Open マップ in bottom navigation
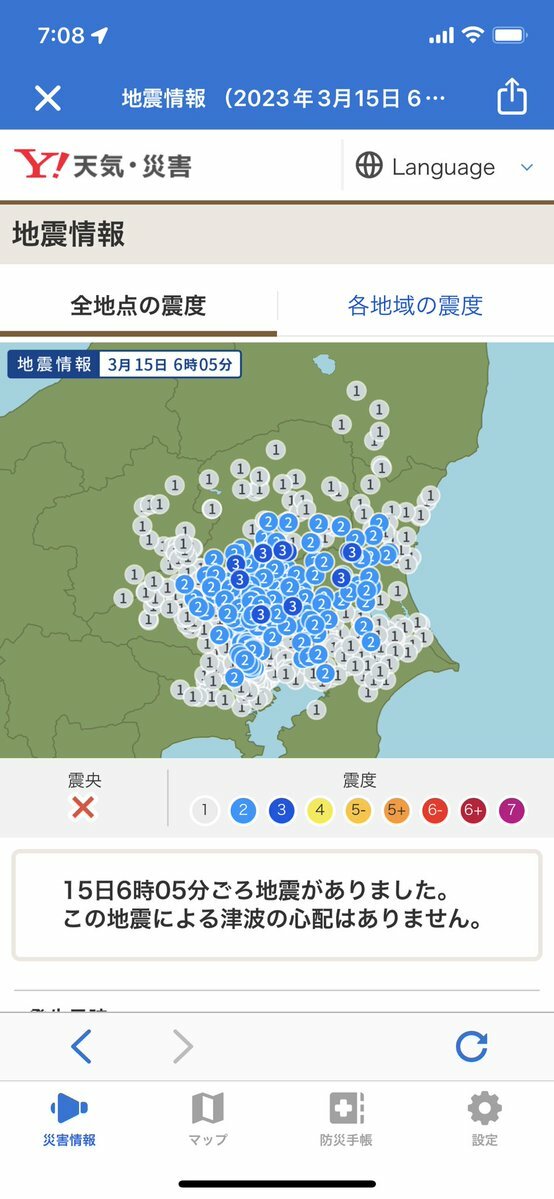Screen dimensions: 554x1199 click(x=207, y=1119)
